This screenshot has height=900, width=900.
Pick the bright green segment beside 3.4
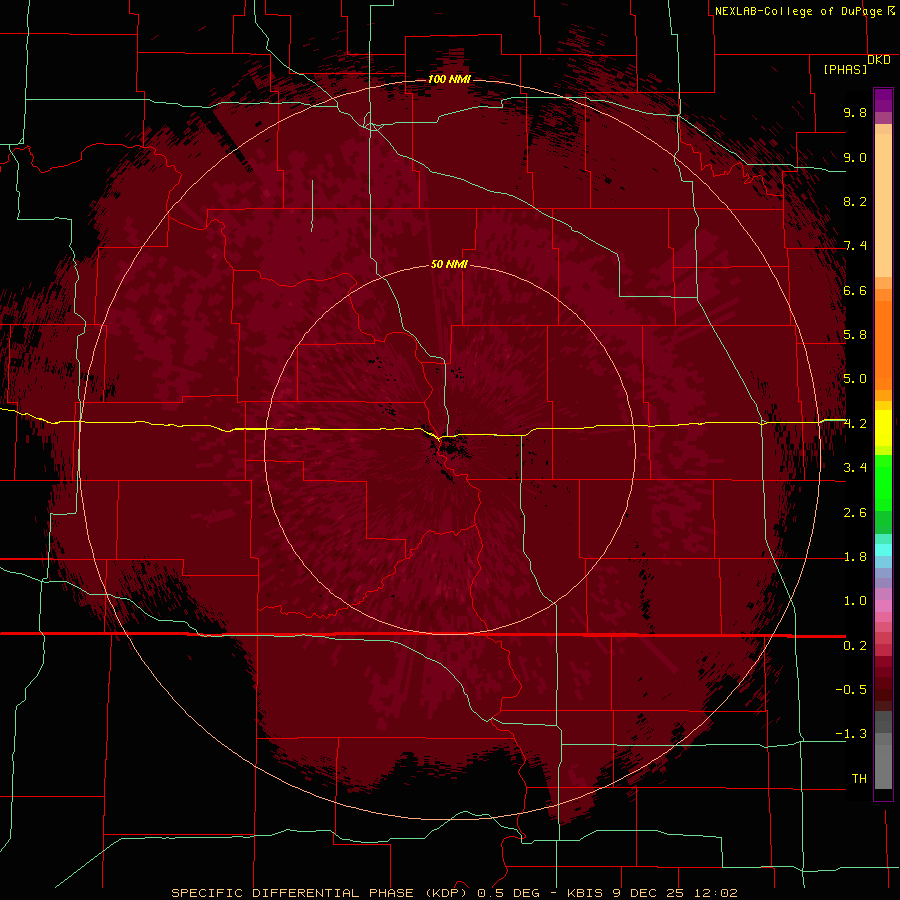point(883,482)
